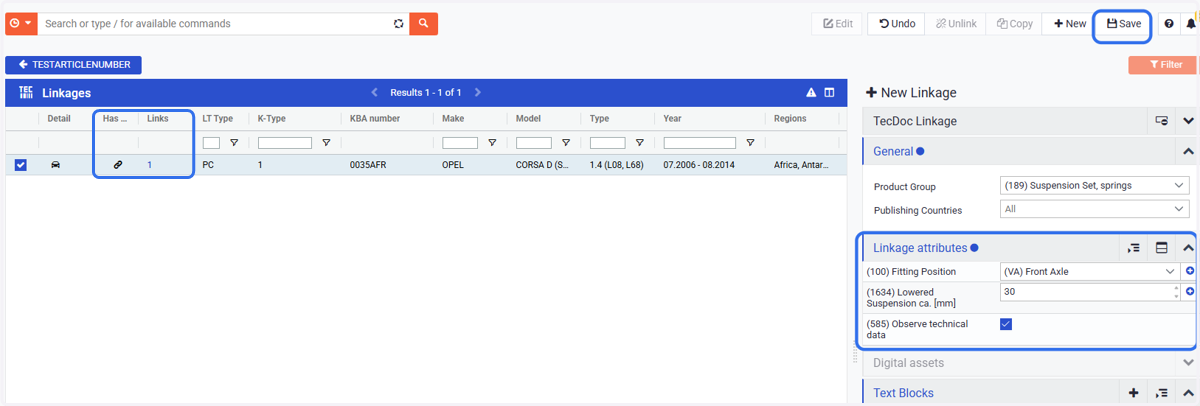This screenshot has width=1200, height=406.
Task: Click the Edit toolbar button
Action: point(837,23)
